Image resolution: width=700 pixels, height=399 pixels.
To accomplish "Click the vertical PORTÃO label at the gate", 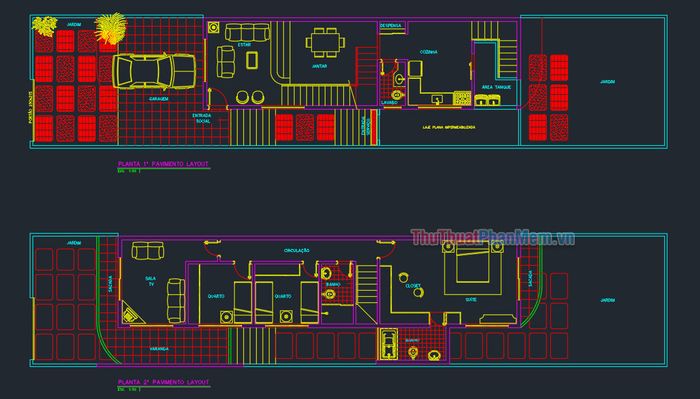I will tap(30, 107).
